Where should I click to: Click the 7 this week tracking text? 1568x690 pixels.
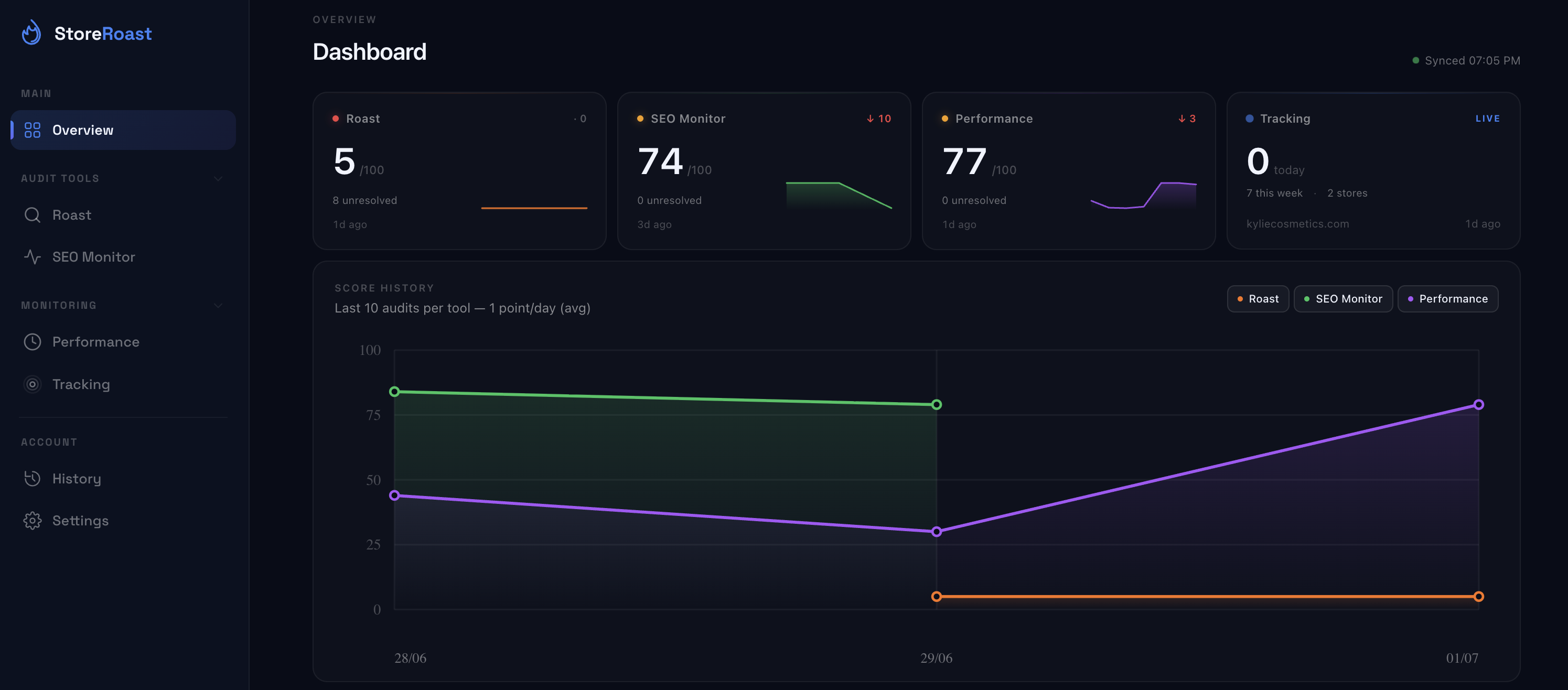pos(1274,193)
